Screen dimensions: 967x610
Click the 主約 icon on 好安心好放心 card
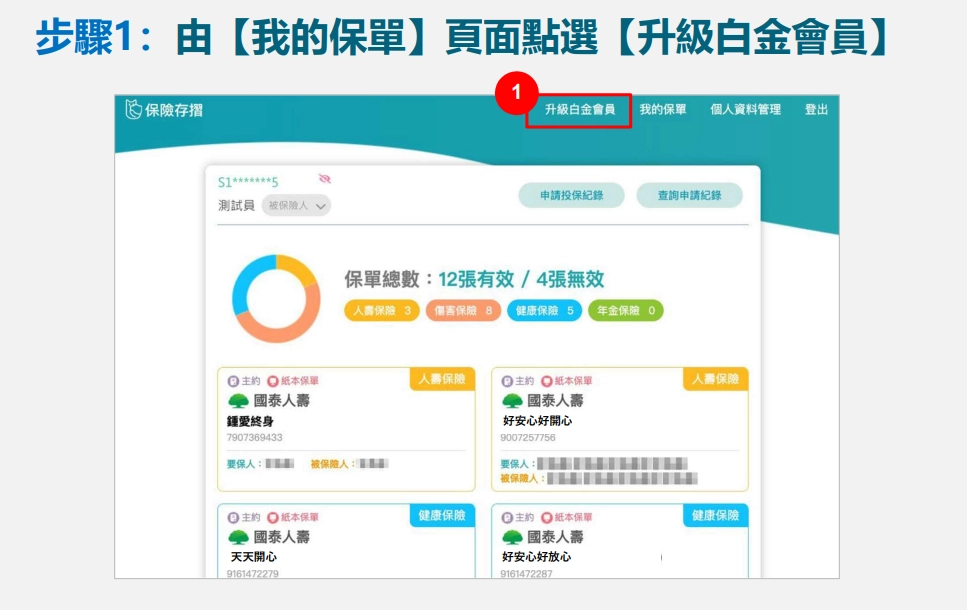click(506, 517)
